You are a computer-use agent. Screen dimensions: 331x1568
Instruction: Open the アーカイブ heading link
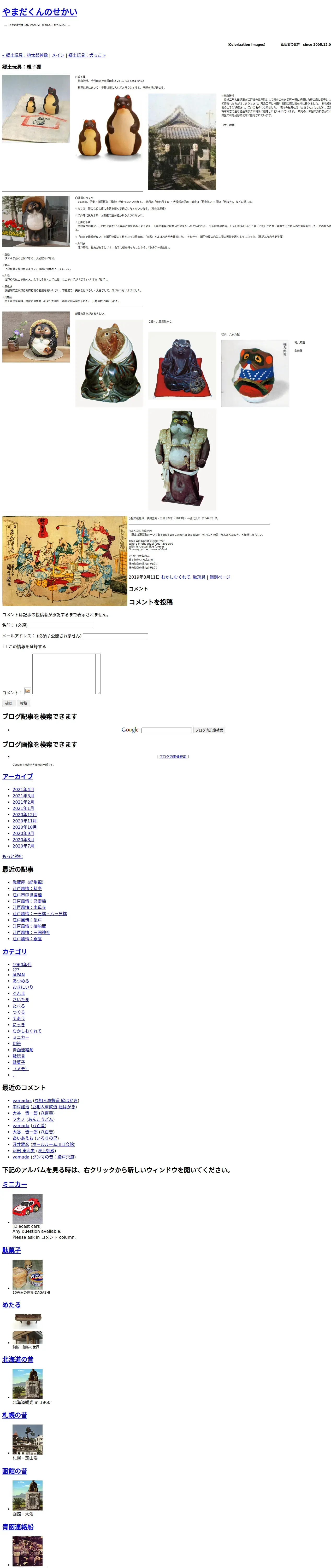(18, 777)
